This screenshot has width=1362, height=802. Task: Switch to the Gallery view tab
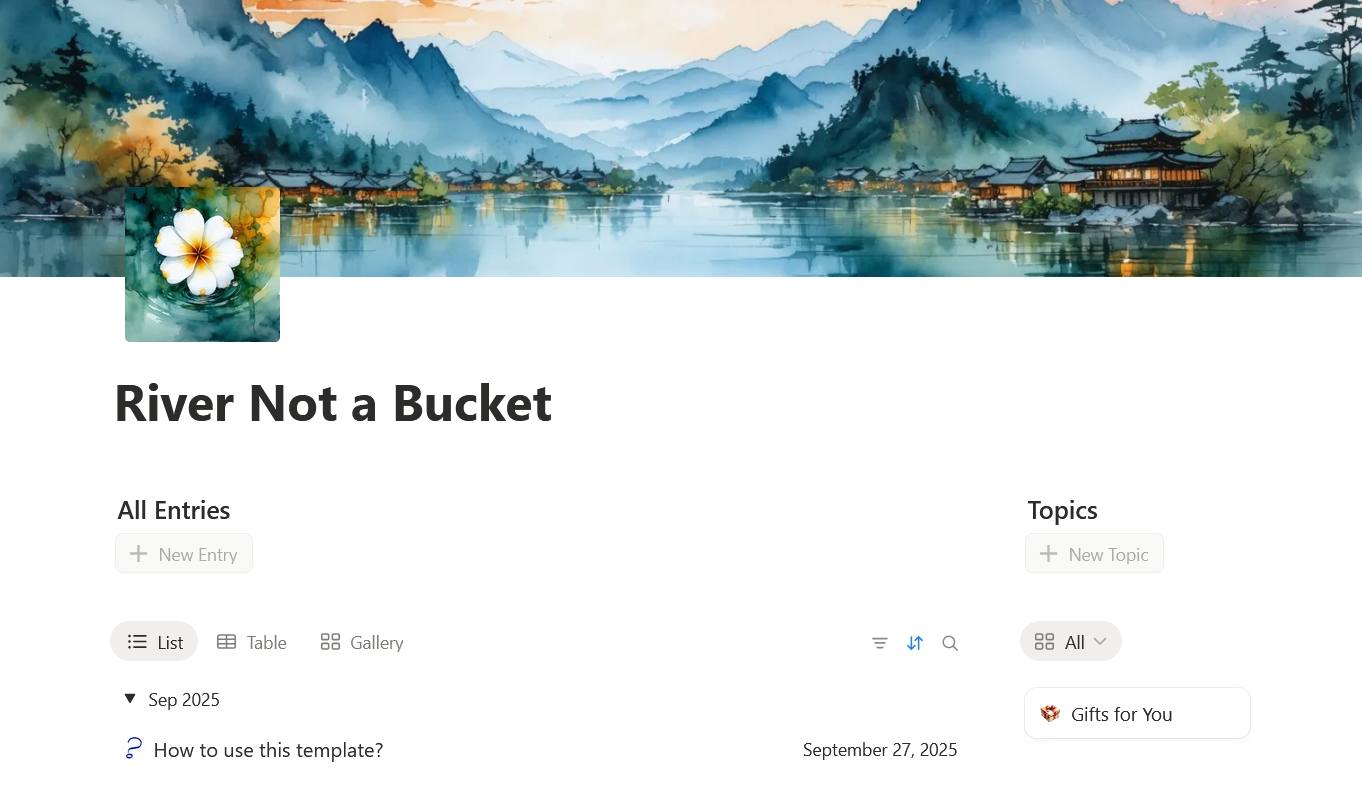point(362,642)
